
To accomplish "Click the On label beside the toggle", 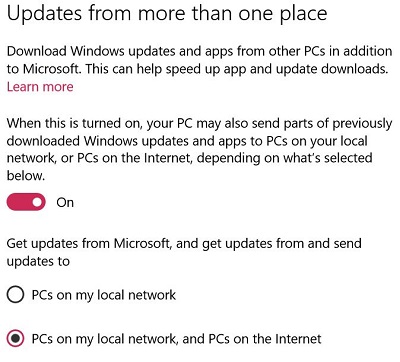I will click(x=65, y=202).
